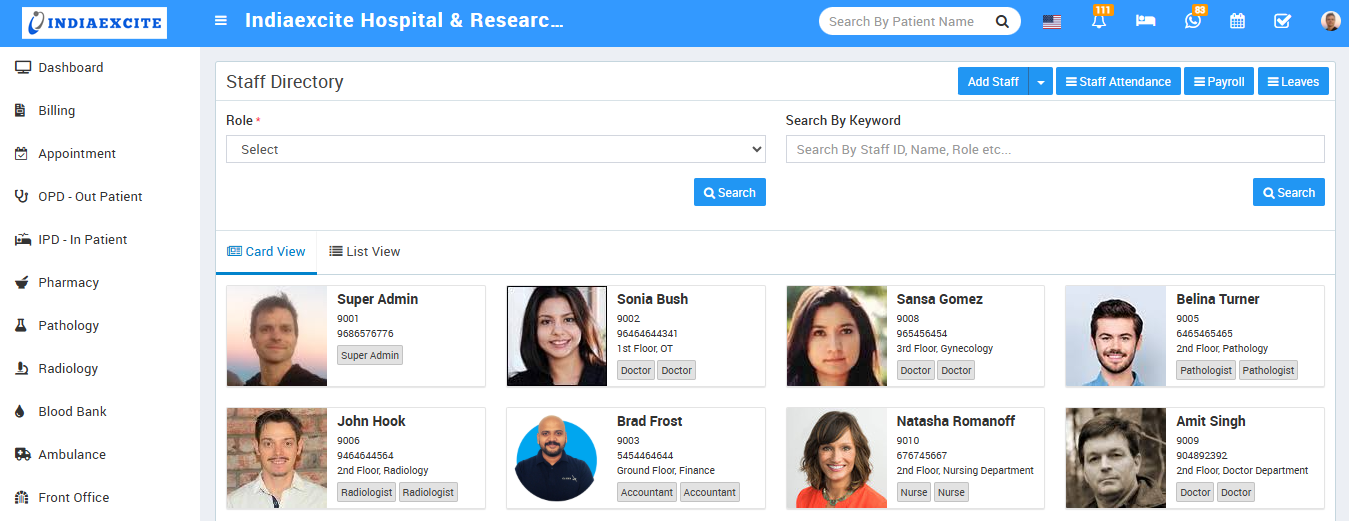Expand the Add Staff dropdown arrow

coord(1041,82)
